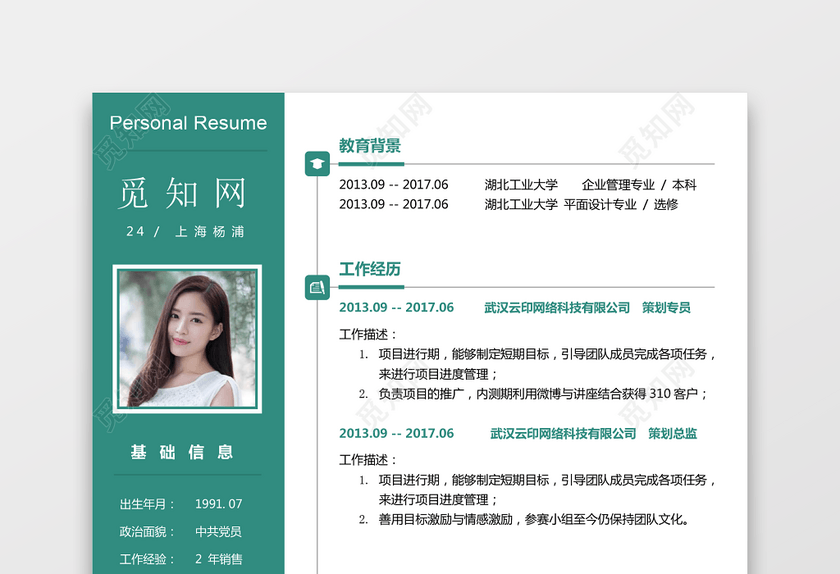The height and width of the screenshot is (574, 840).
Task: Click the '出生年月：' label
Action: pos(147,504)
